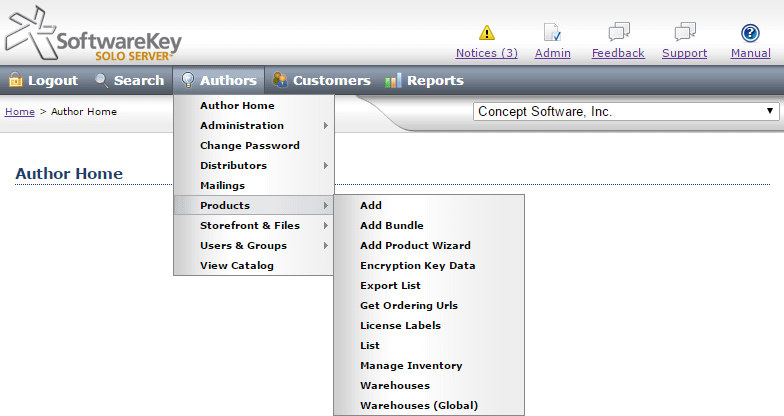Click the Search magnifier icon
Image resolution: width=784 pixels, height=416 pixels.
click(x=101, y=81)
